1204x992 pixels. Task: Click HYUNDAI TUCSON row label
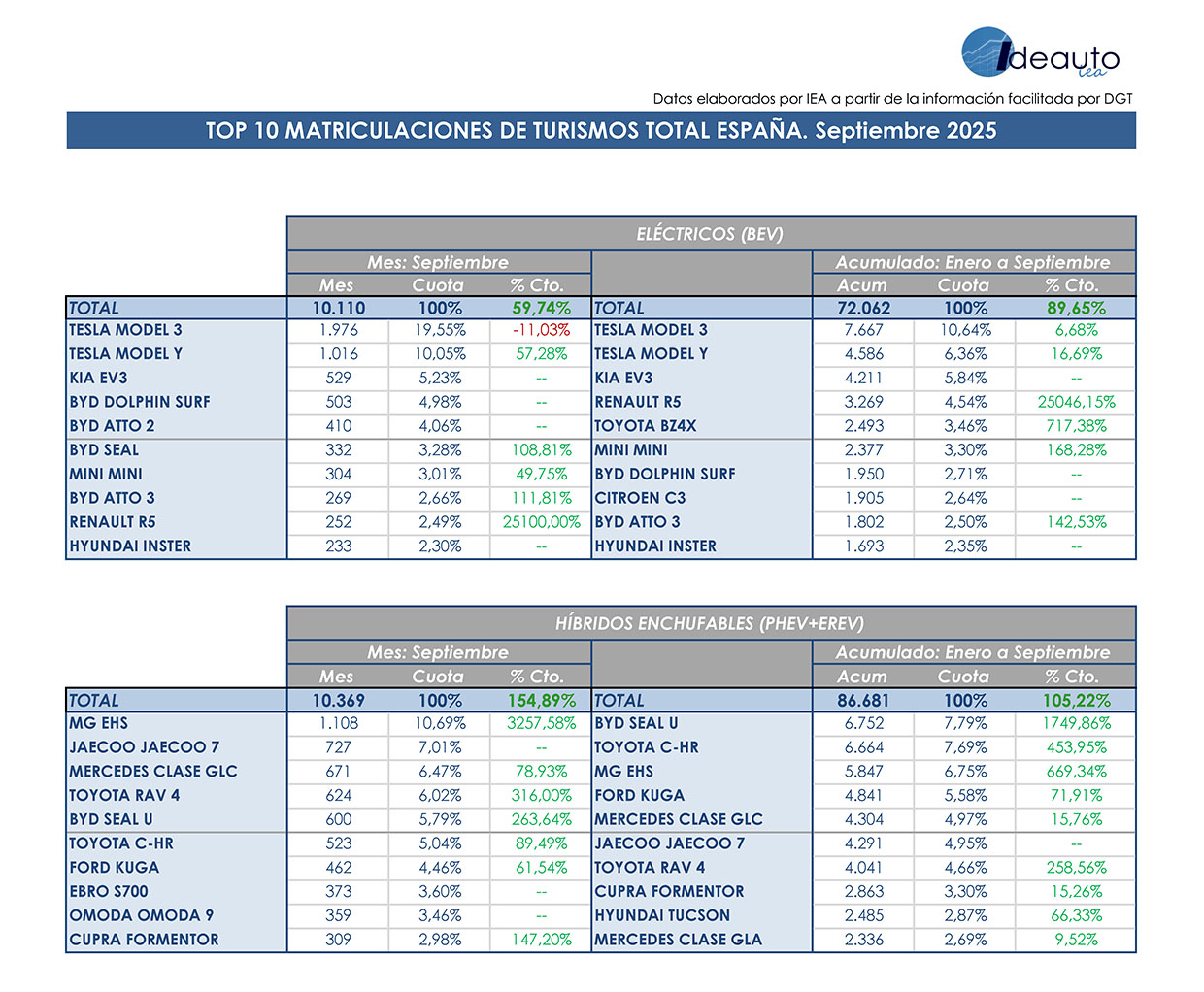coord(662,915)
